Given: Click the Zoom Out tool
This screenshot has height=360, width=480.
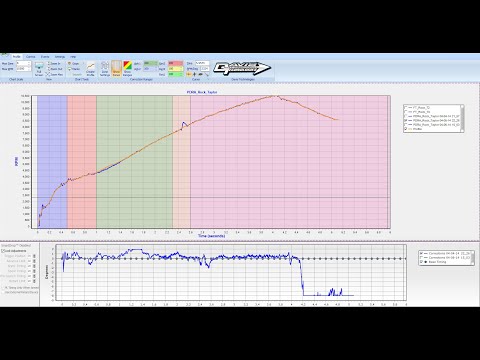Looking at the screenshot, I should click(54, 69).
